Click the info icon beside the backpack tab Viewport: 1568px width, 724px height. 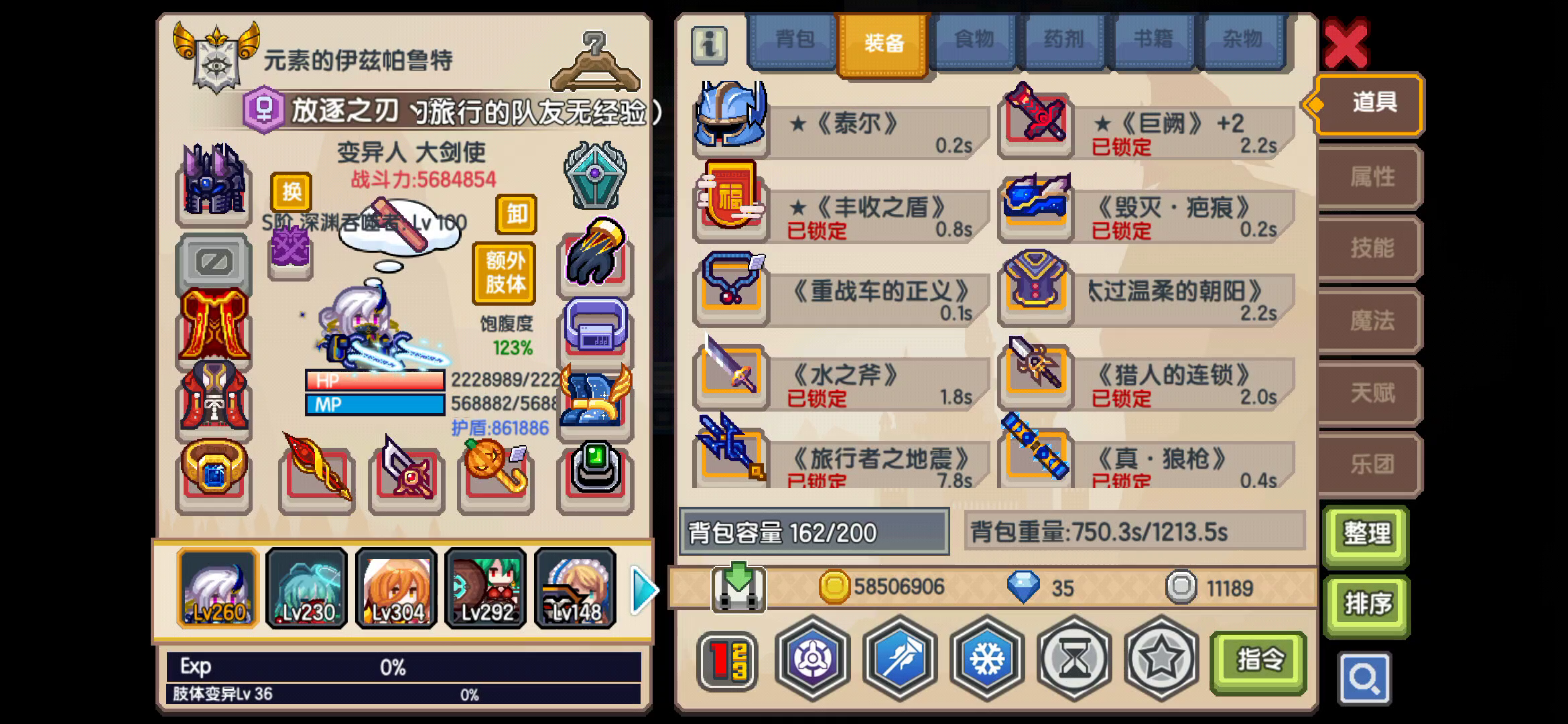[x=709, y=46]
